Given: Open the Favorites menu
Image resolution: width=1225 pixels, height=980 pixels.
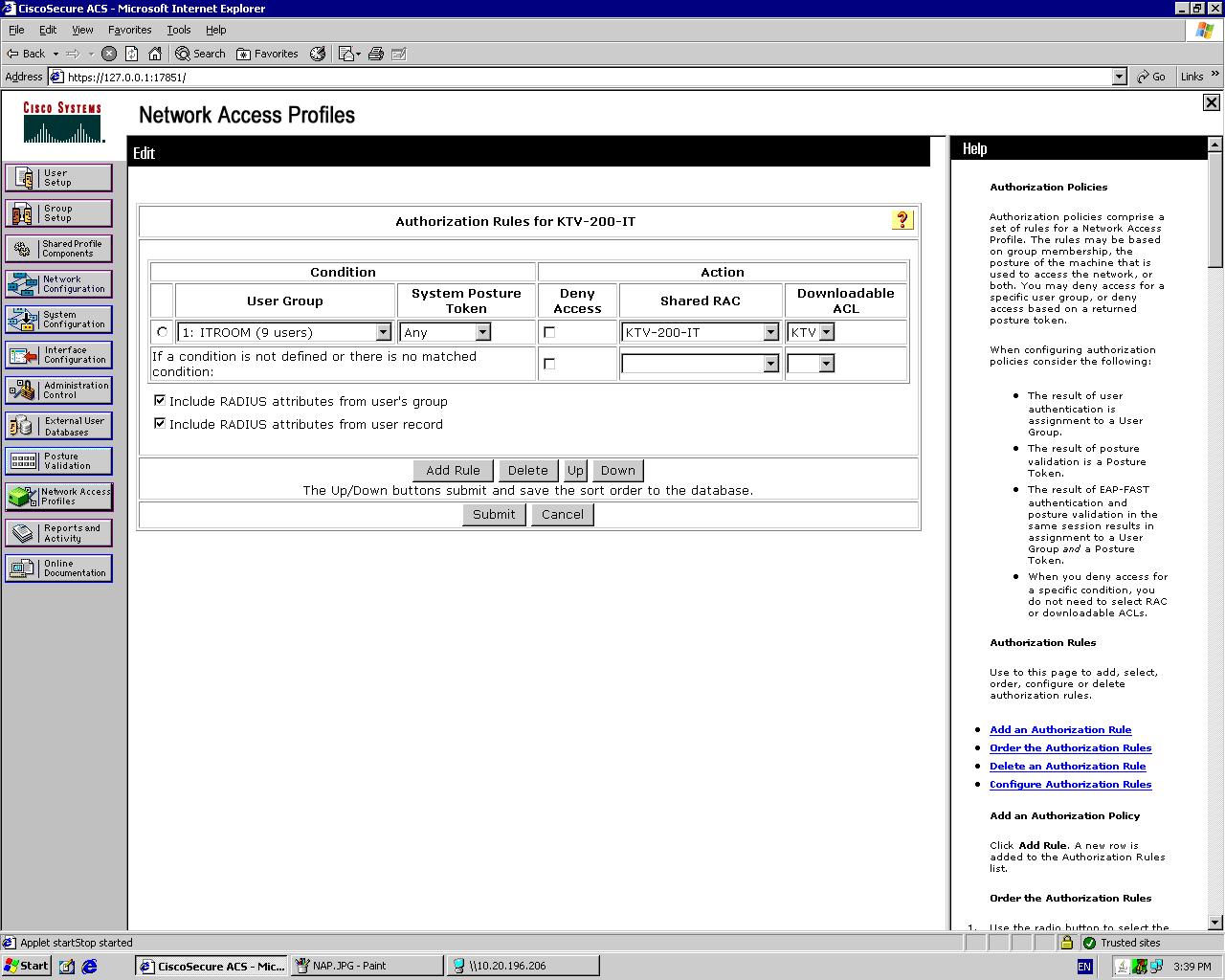Looking at the screenshot, I should click(x=129, y=30).
